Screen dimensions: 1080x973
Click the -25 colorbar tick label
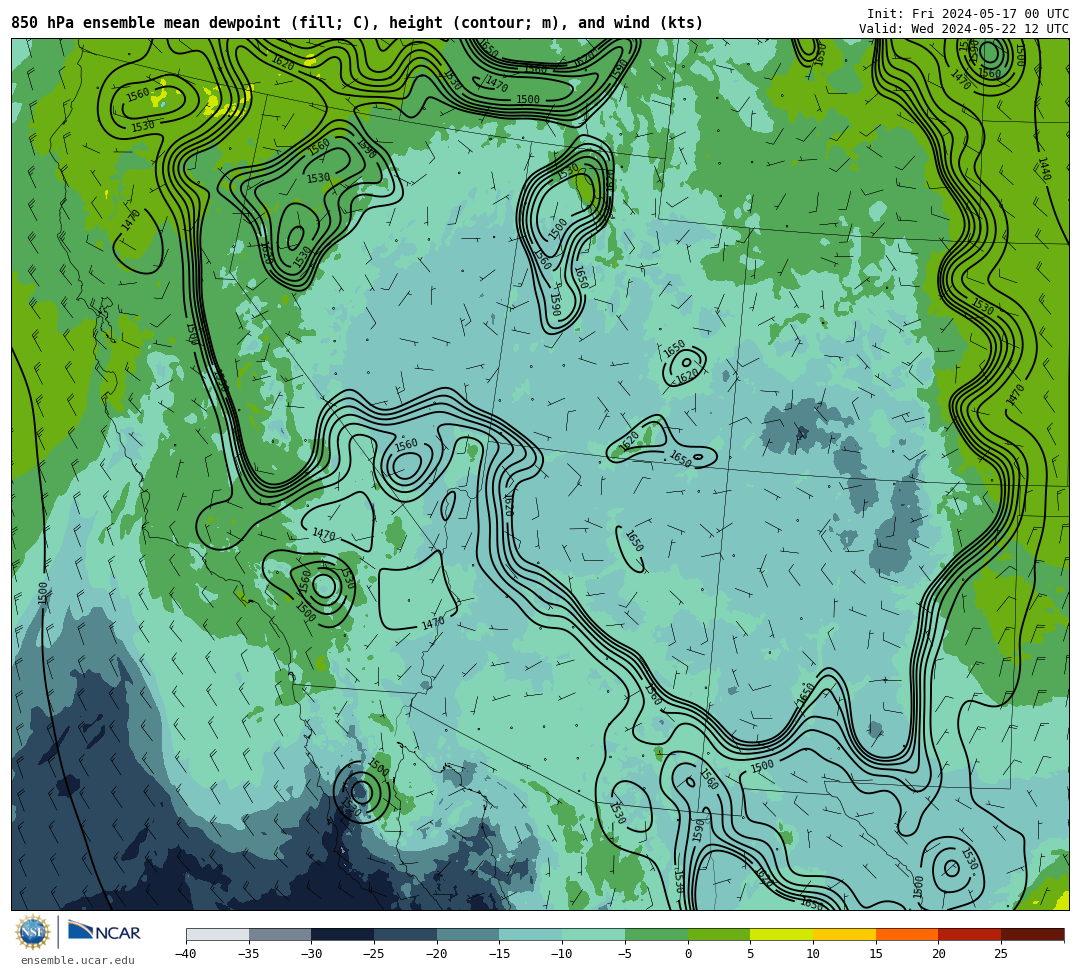point(373,954)
